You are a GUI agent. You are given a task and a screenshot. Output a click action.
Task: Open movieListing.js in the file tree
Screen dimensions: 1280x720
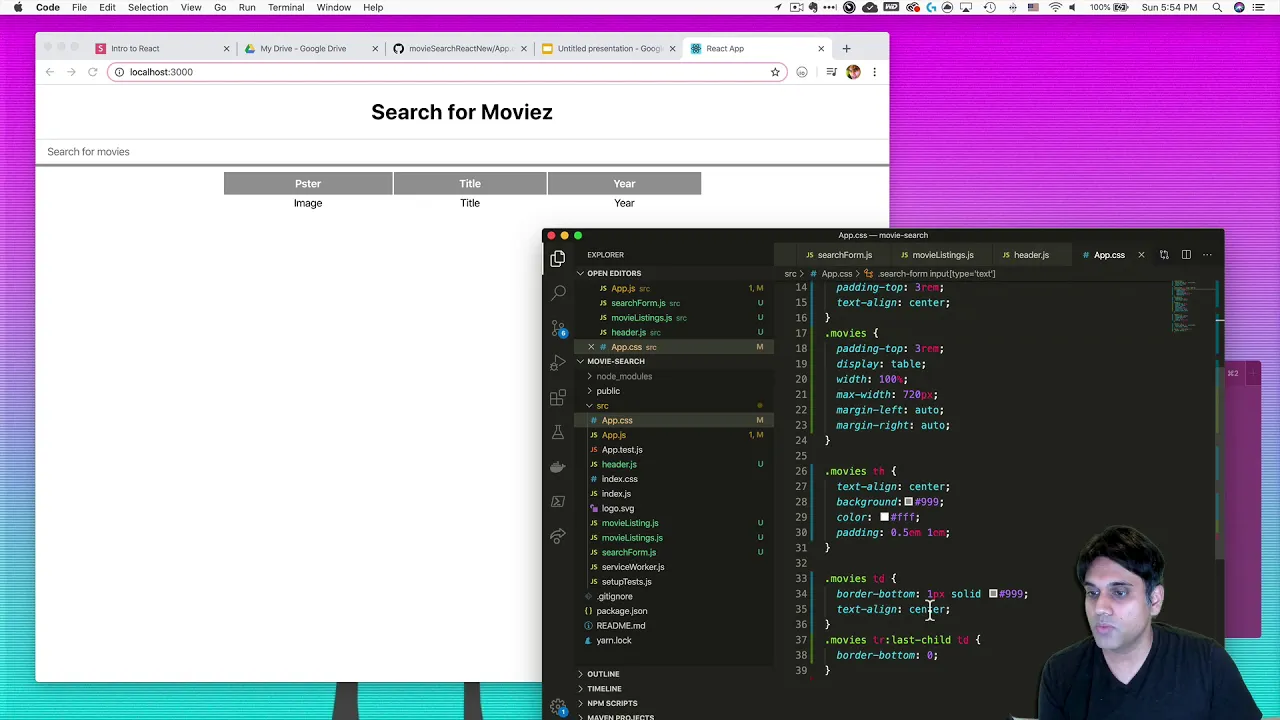click(629, 523)
